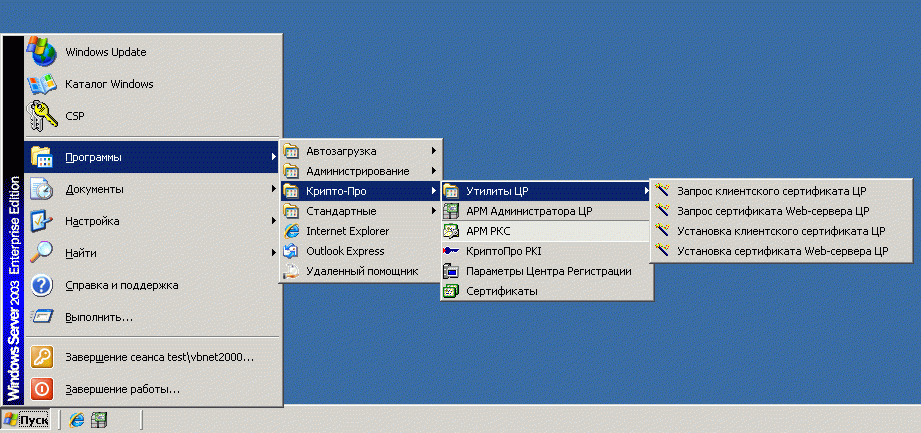Screen dimensions: 921x433
Task: Click the CSP keys icon
Action: coord(42,116)
